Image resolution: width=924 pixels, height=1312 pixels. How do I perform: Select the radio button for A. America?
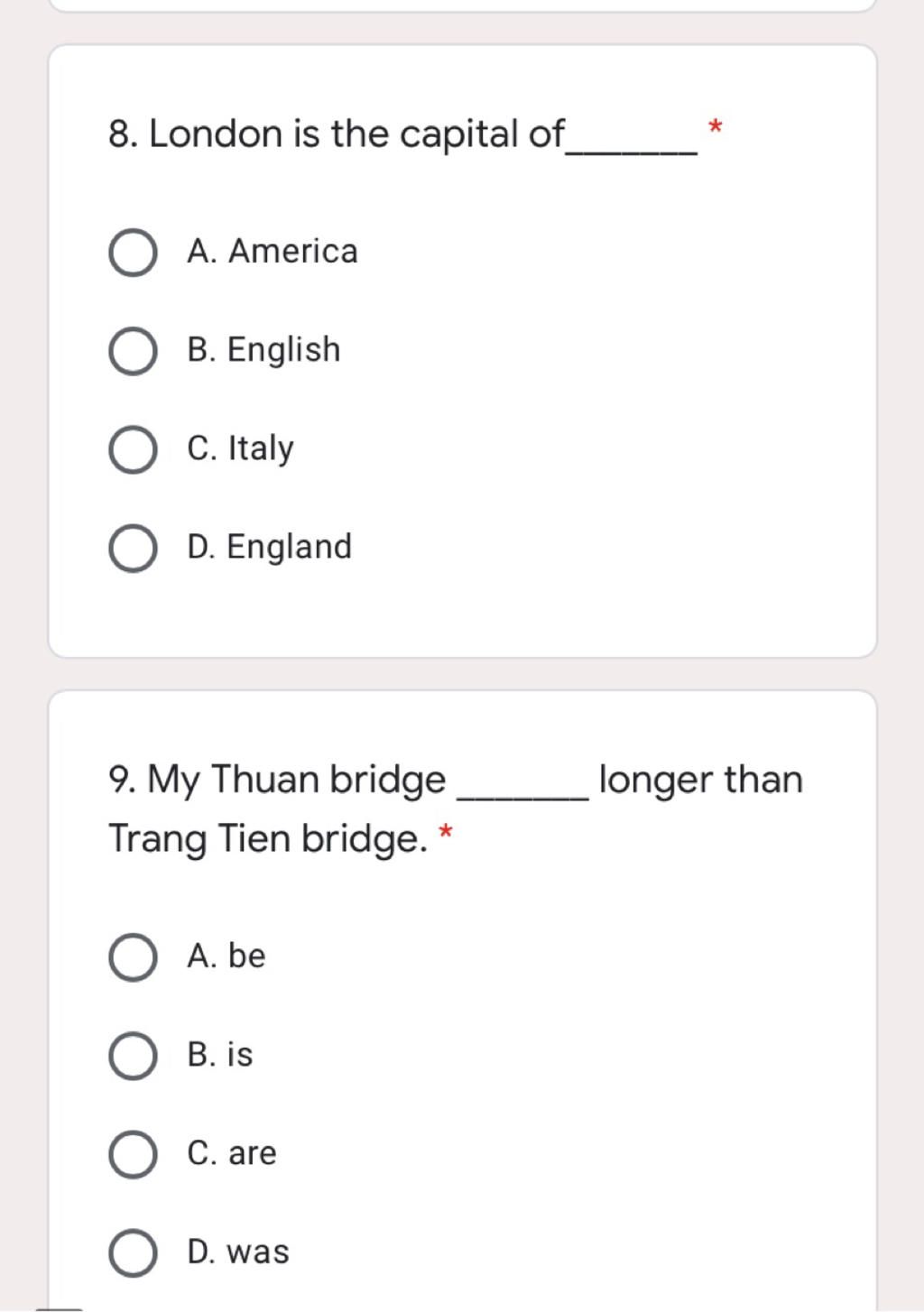(133, 253)
